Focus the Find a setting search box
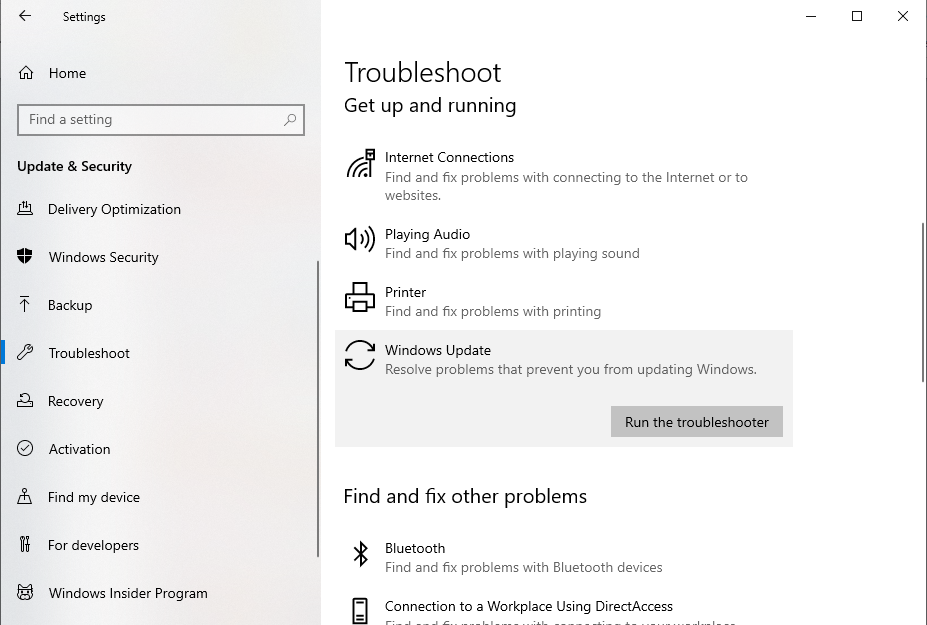 point(161,119)
